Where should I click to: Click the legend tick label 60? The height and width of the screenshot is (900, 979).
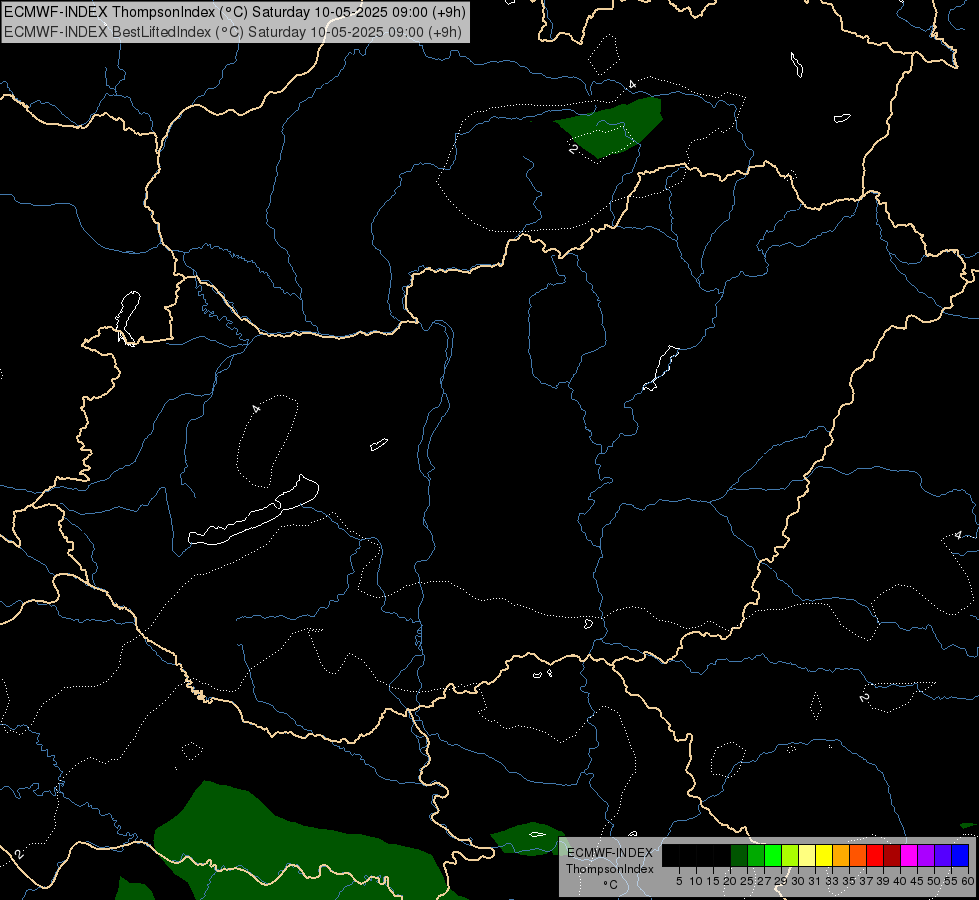pos(968,881)
